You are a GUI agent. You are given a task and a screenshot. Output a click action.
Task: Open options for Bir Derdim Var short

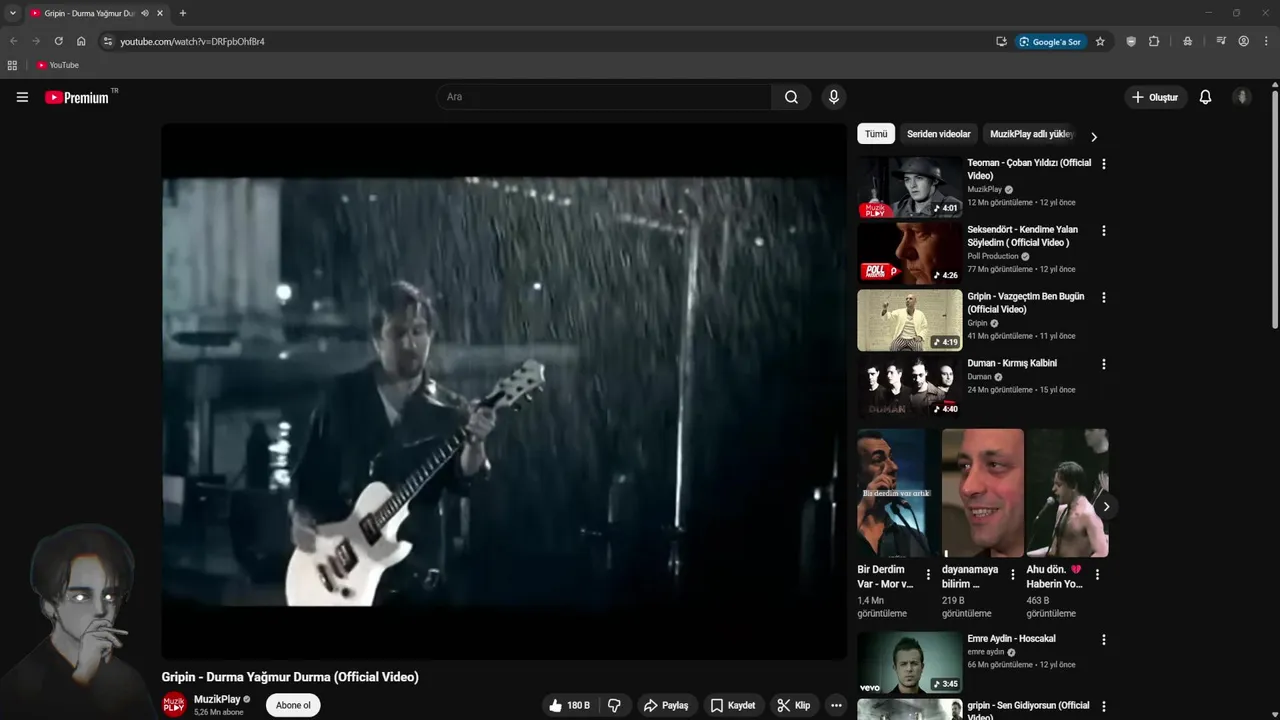coord(928,575)
